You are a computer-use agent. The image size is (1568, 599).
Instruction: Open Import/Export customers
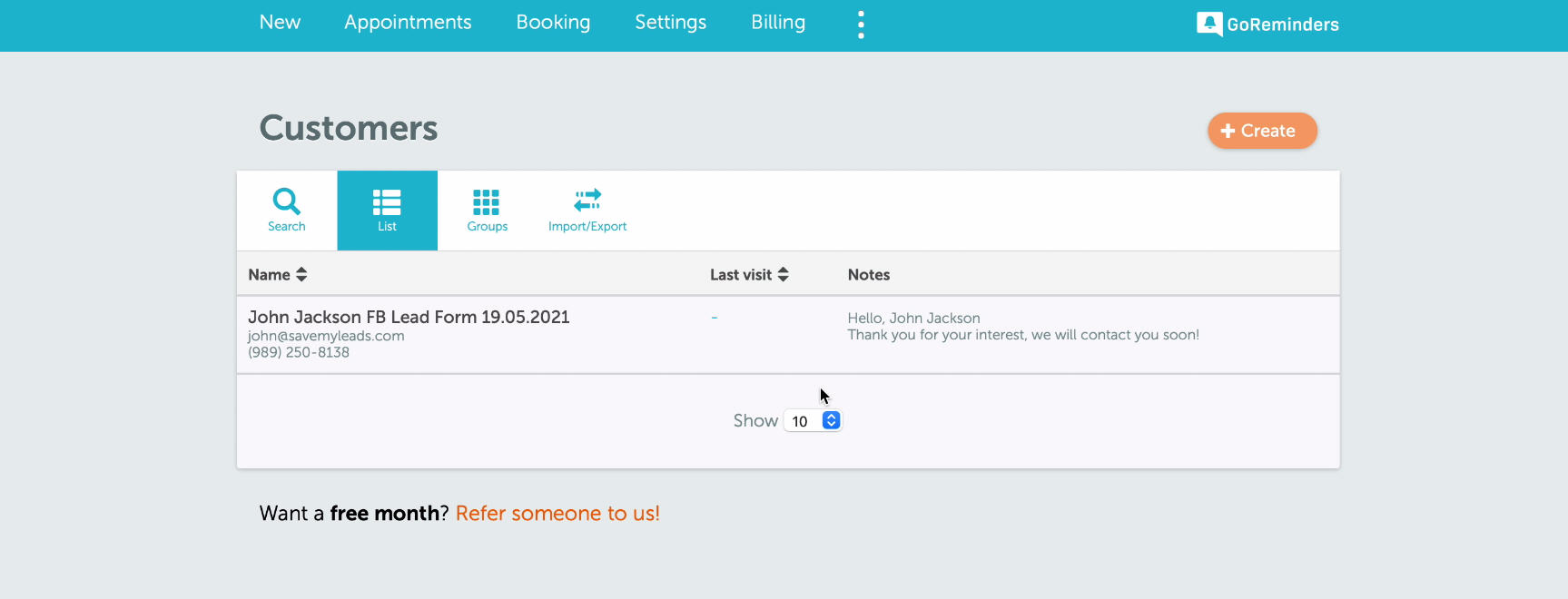click(587, 211)
